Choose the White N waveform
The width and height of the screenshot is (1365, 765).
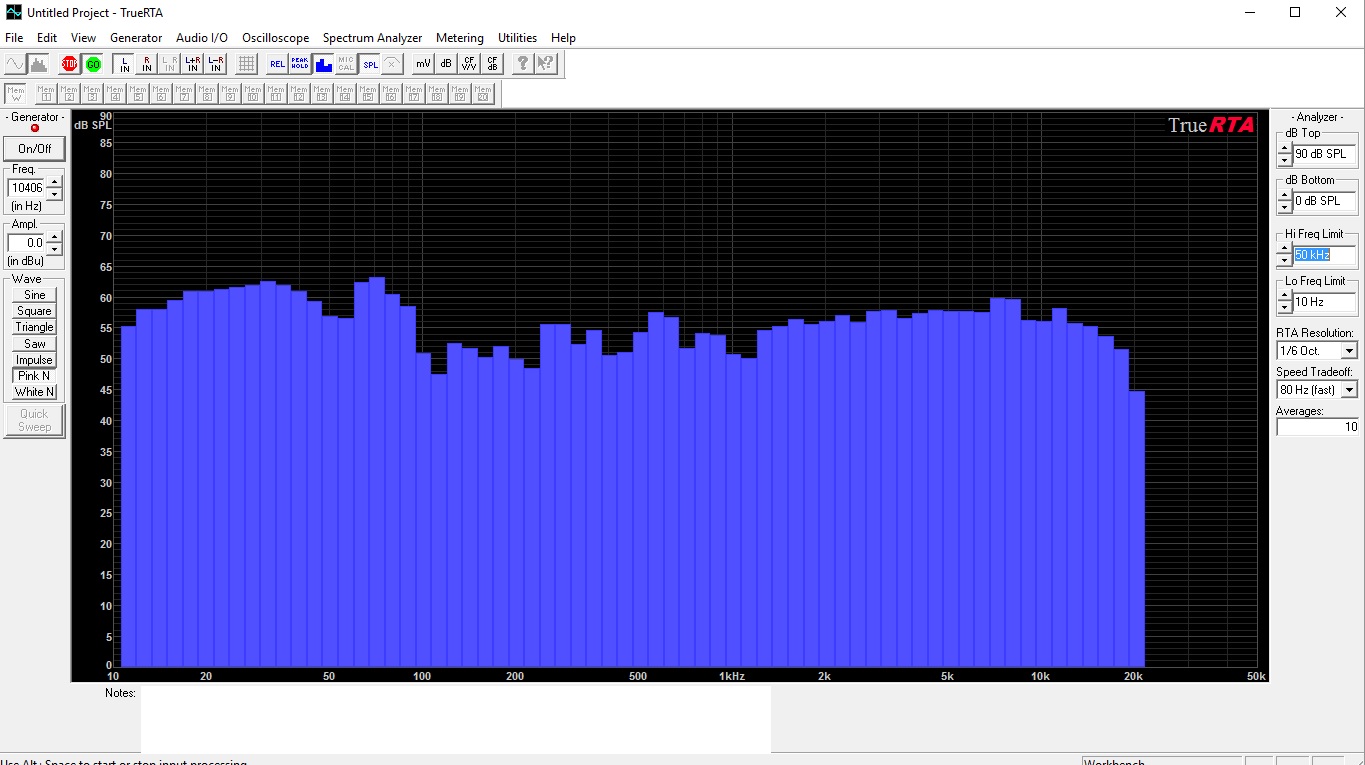34,392
